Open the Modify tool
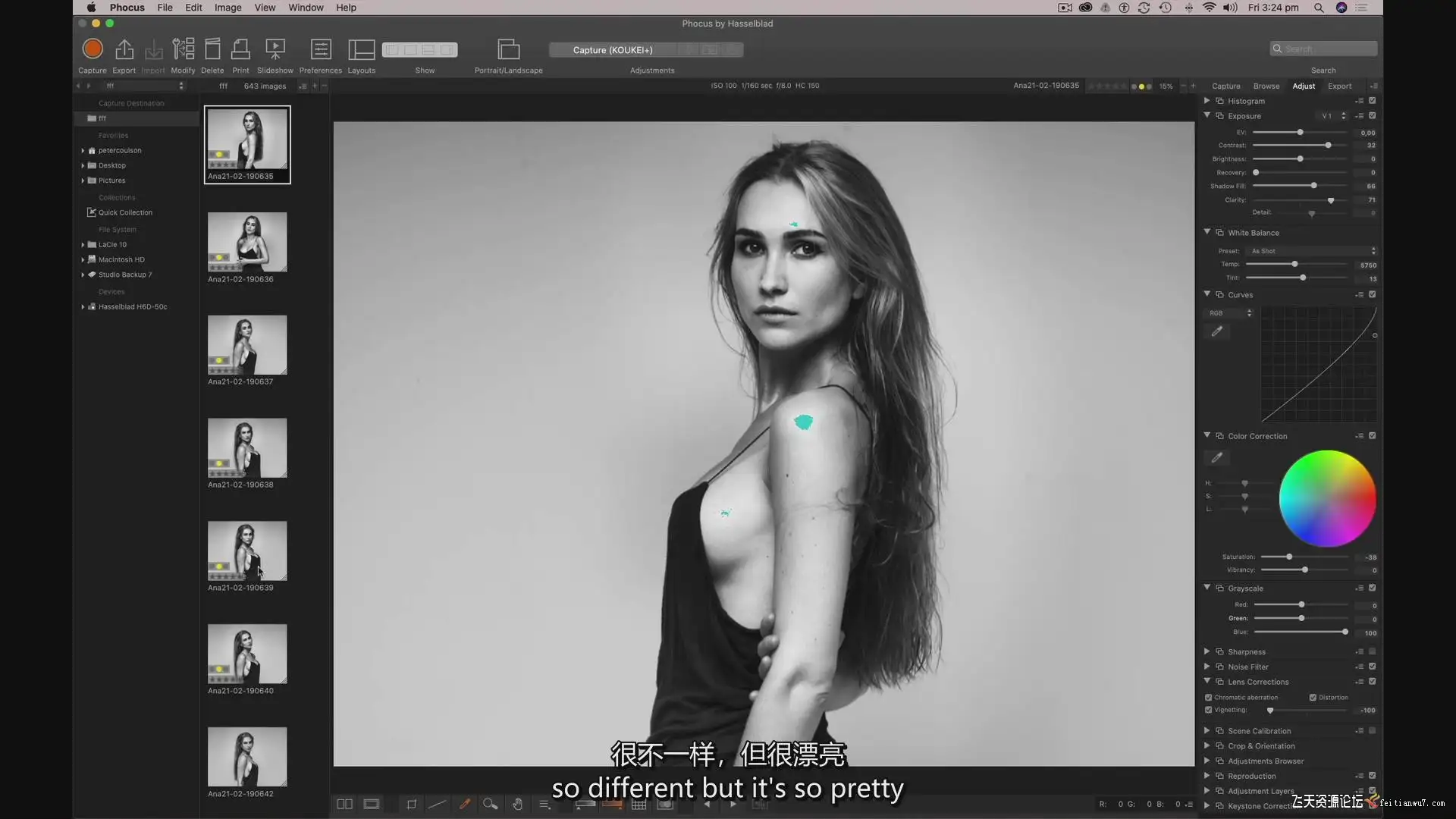Viewport: 1456px width, 819px height. pyautogui.click(x=183, y=50)
